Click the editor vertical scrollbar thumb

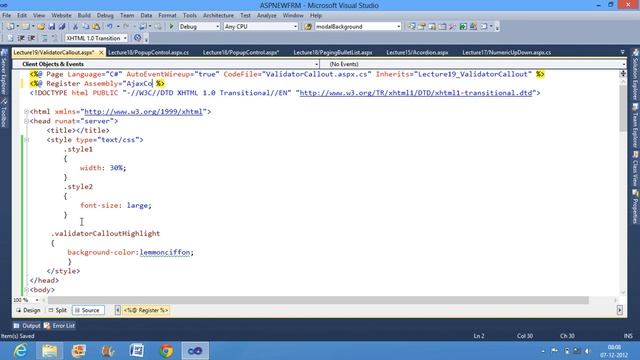[x=623, y=108]
